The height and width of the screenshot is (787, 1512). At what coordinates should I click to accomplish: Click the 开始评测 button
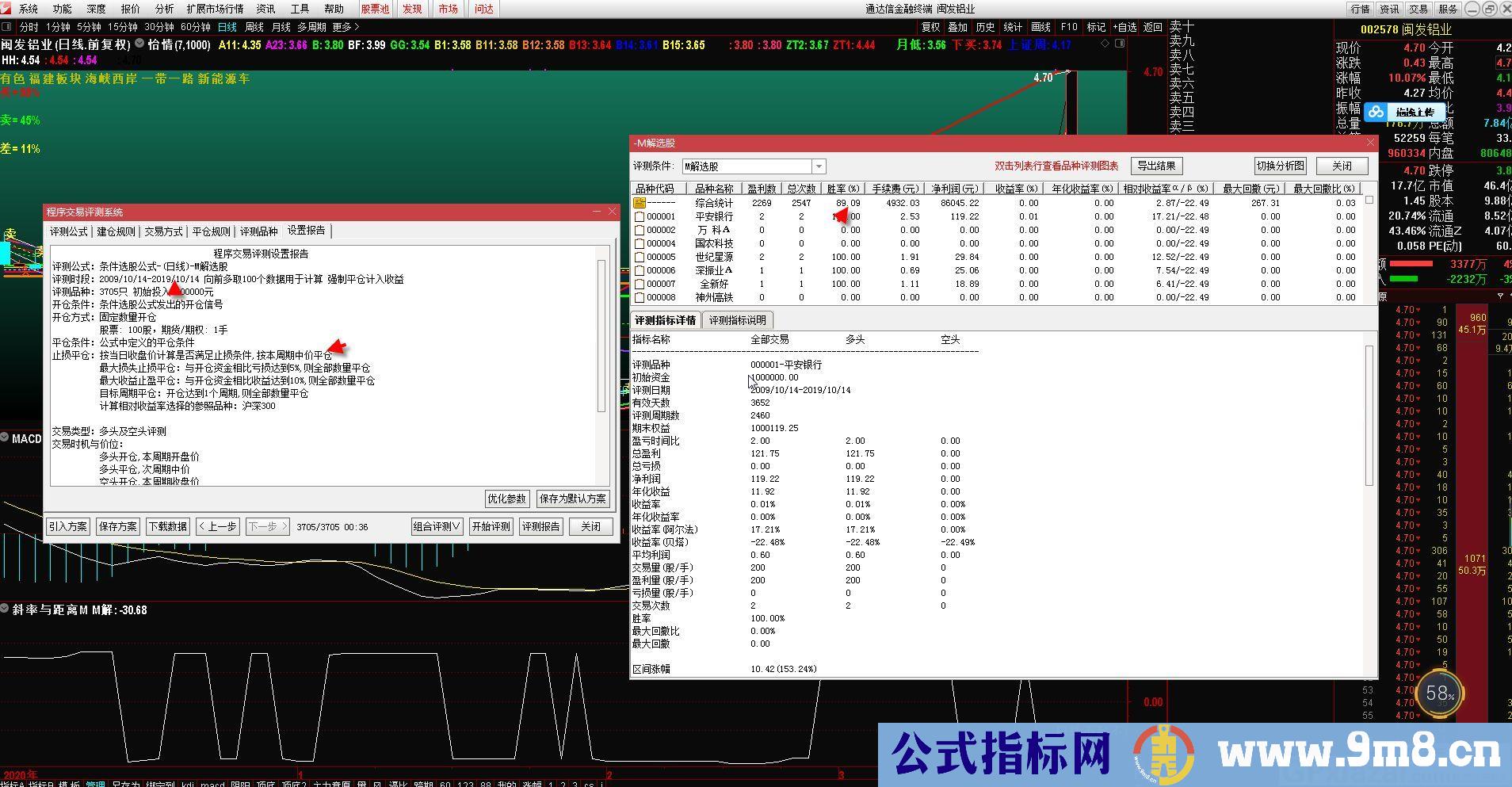pyautogui.click(x=491, y=526)
